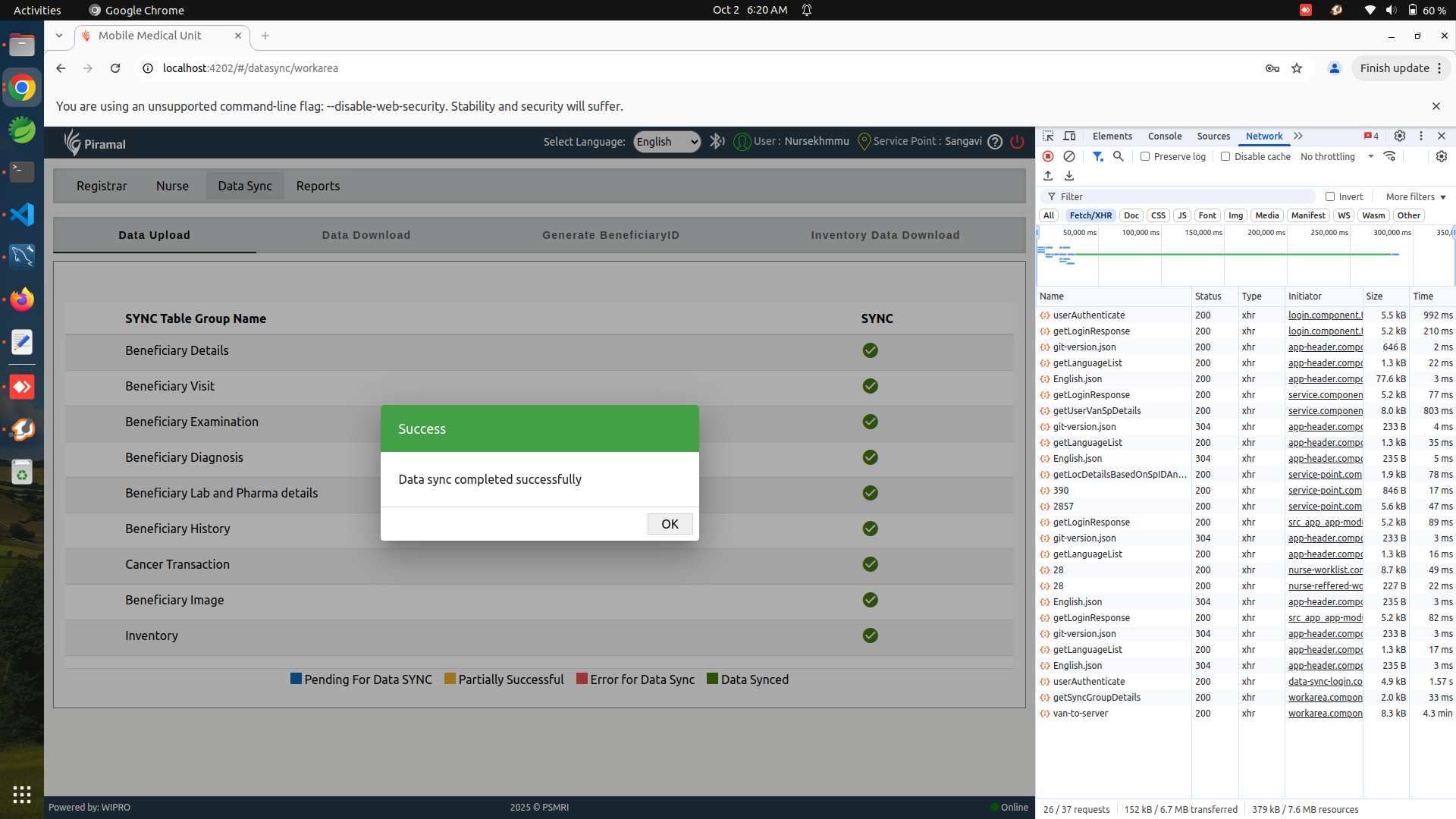Screen dimensions: 1456x819
Task: Open the workarea.component link for van-to-server
Action: (1325, 714)
